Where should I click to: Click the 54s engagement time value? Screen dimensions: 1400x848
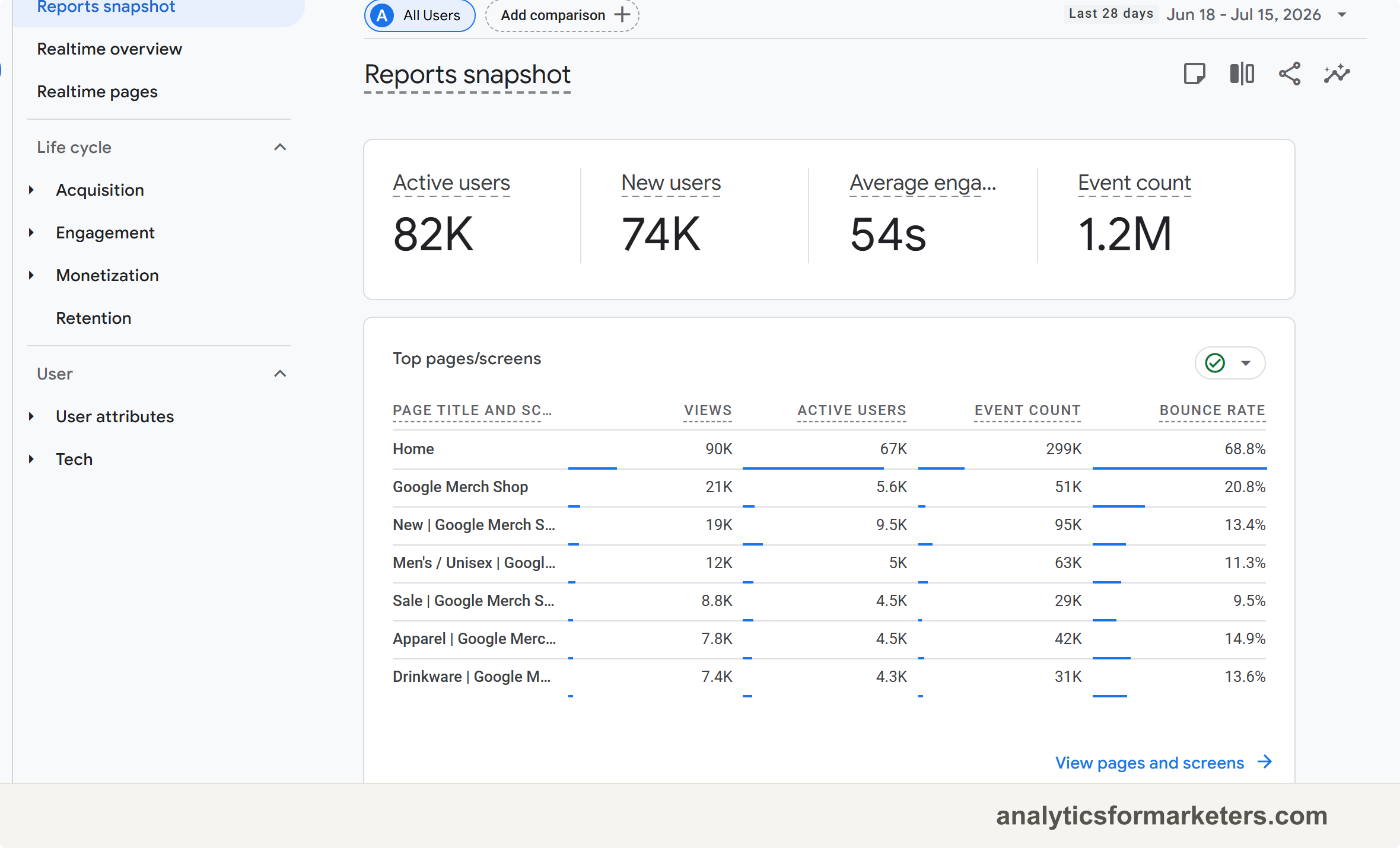888,235
